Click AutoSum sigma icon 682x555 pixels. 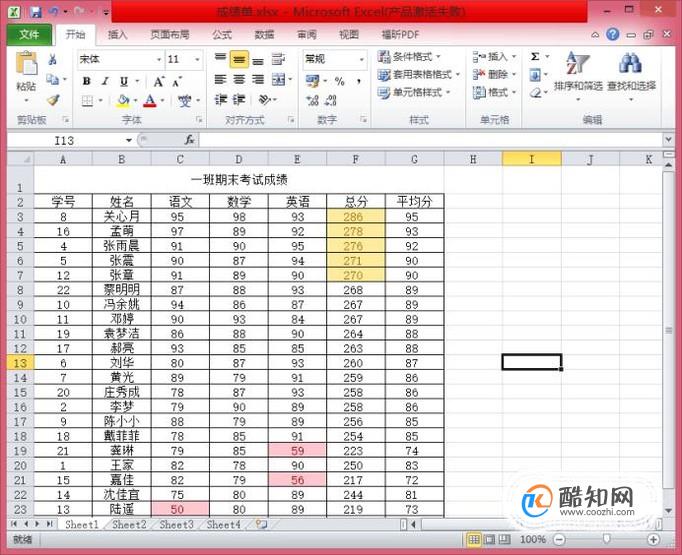(x=535, y=57)
